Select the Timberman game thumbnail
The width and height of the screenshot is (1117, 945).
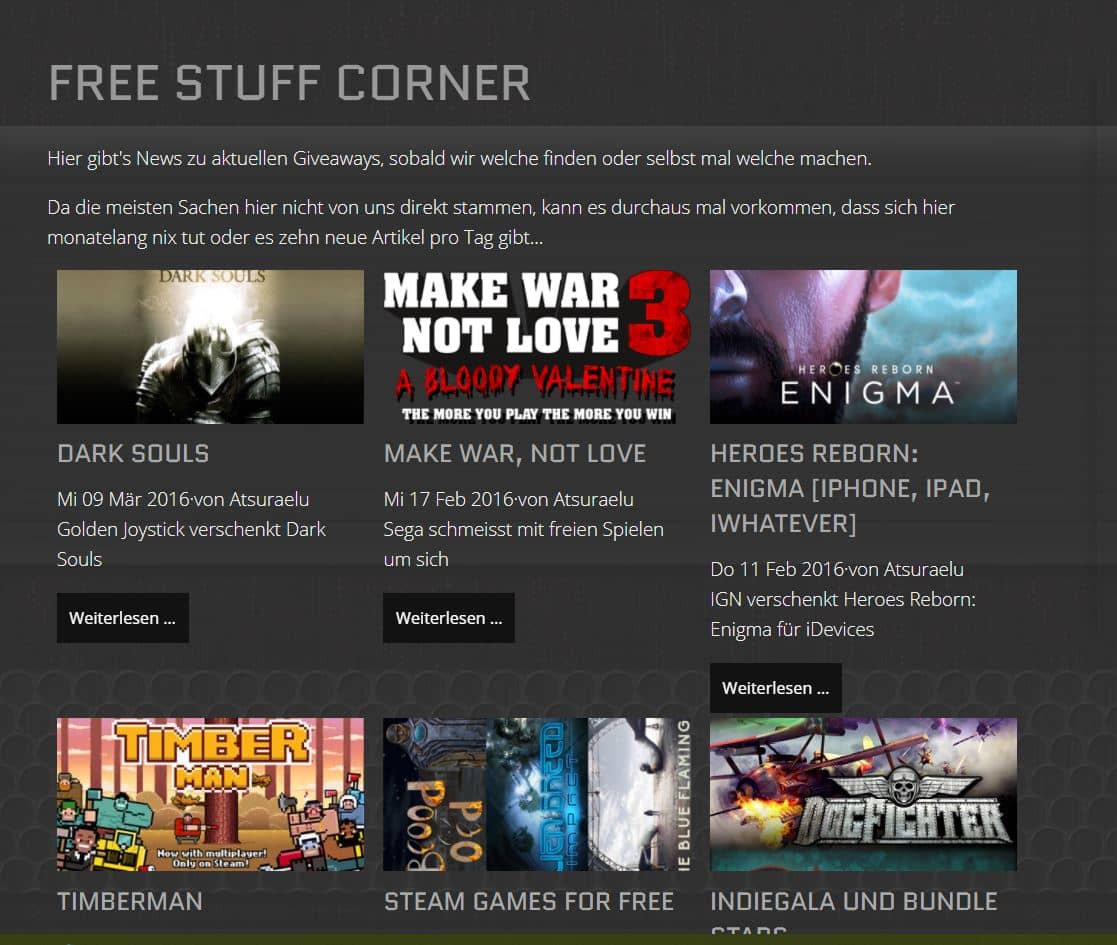pos(210,794)
